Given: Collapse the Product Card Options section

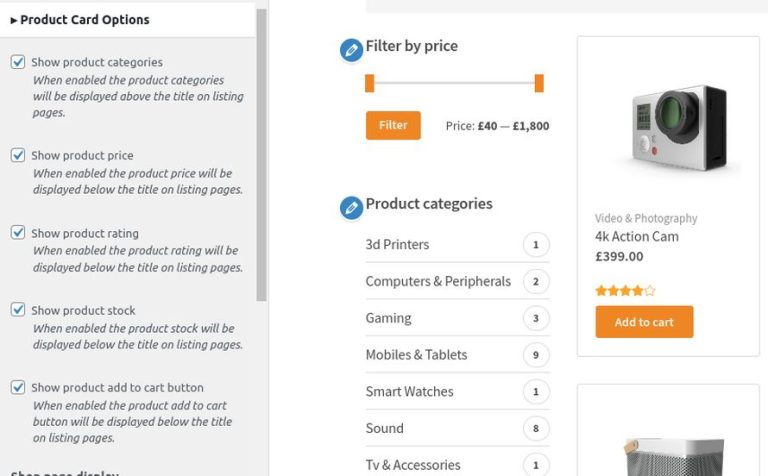Looking at the screenshot, I should (80, 19).
